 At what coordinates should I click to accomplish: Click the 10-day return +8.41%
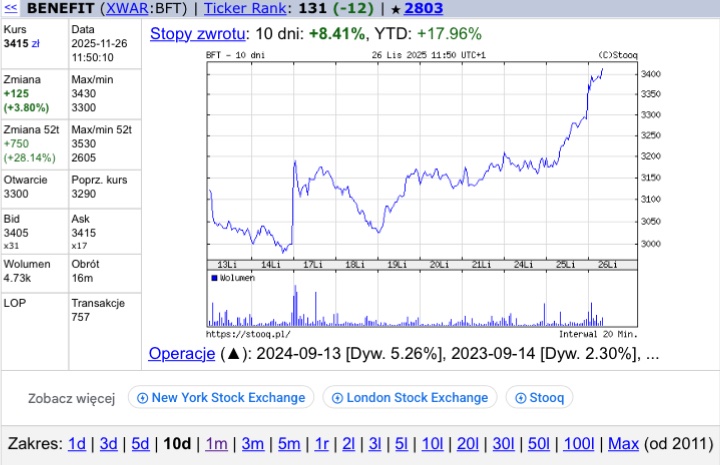[337, 34]
